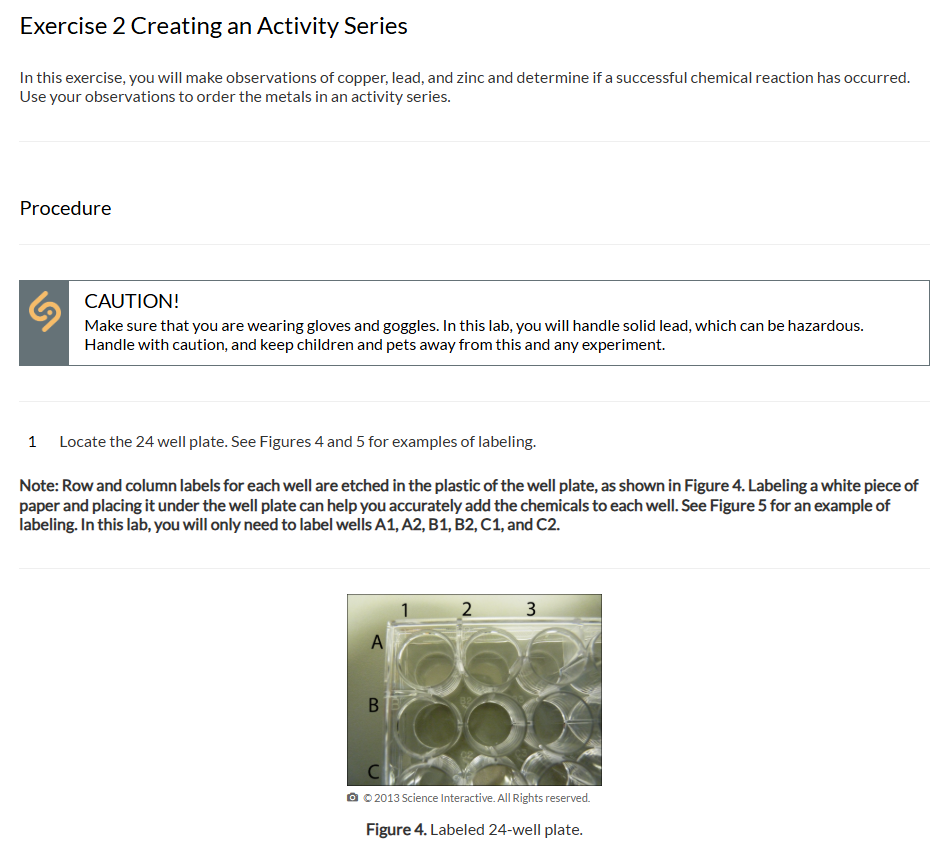This screenshot has height=856, width=937.
Task: Click the 'Locate the 24 well plate' step
Action: [x=298, y=442]
